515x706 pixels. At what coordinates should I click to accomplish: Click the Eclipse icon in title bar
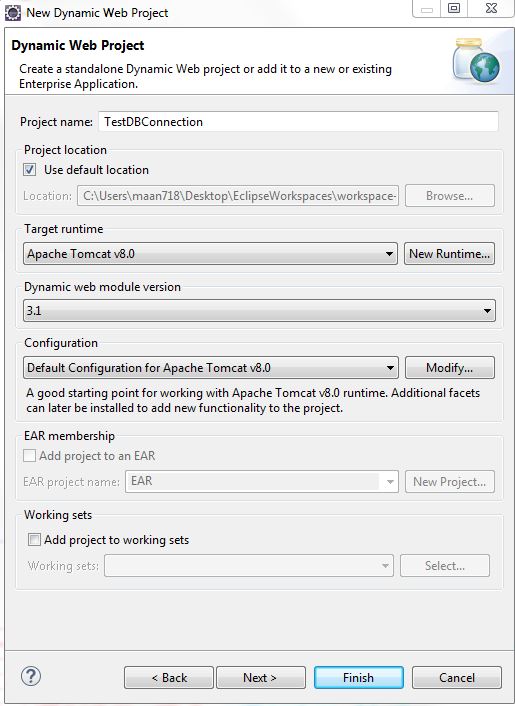12,13
